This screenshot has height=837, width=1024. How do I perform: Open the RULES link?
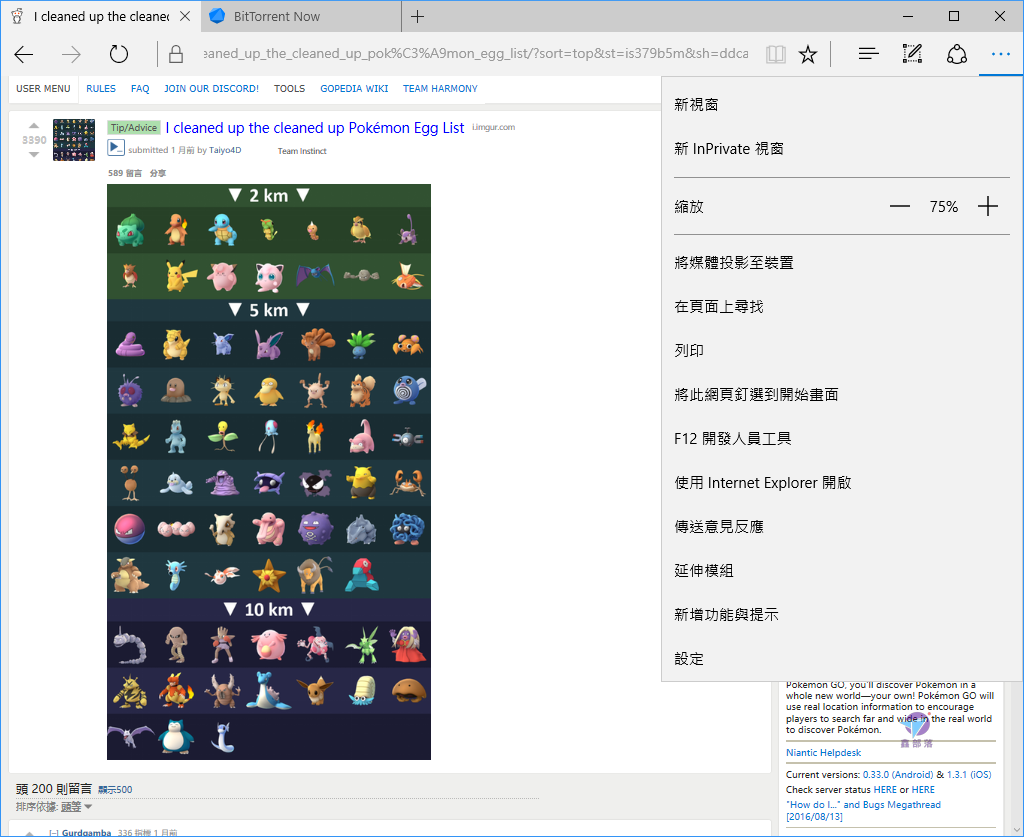[x=101, y=89]
